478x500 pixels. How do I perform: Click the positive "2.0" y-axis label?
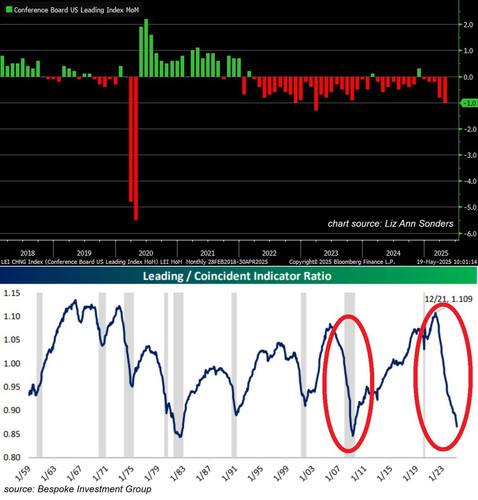(x=468, y=25)
